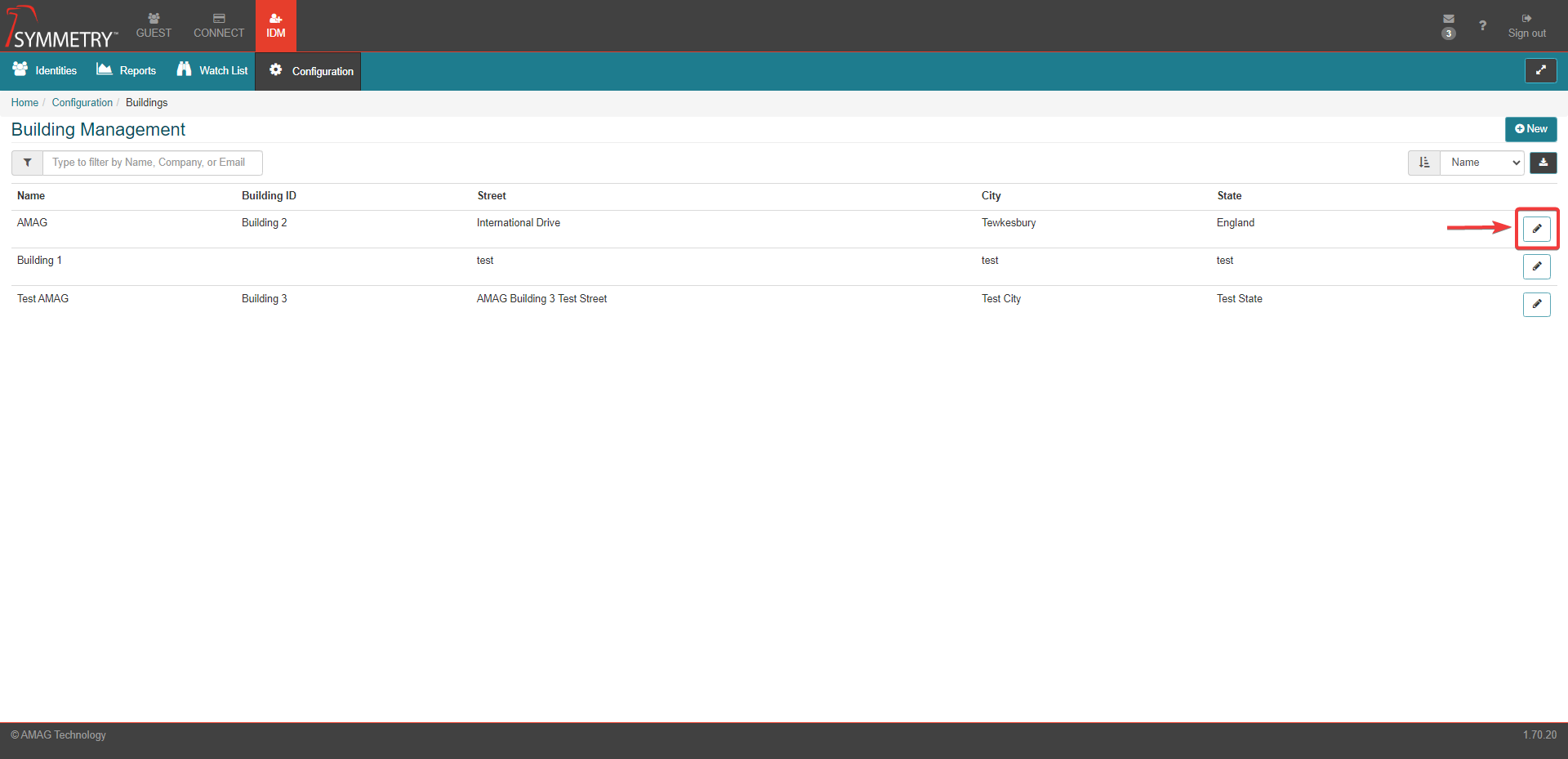Image resolution: width=1568 pixels, height=759 pixels.
Task: Select the Test AMAG name cell
Action: (x=42, y=298)
